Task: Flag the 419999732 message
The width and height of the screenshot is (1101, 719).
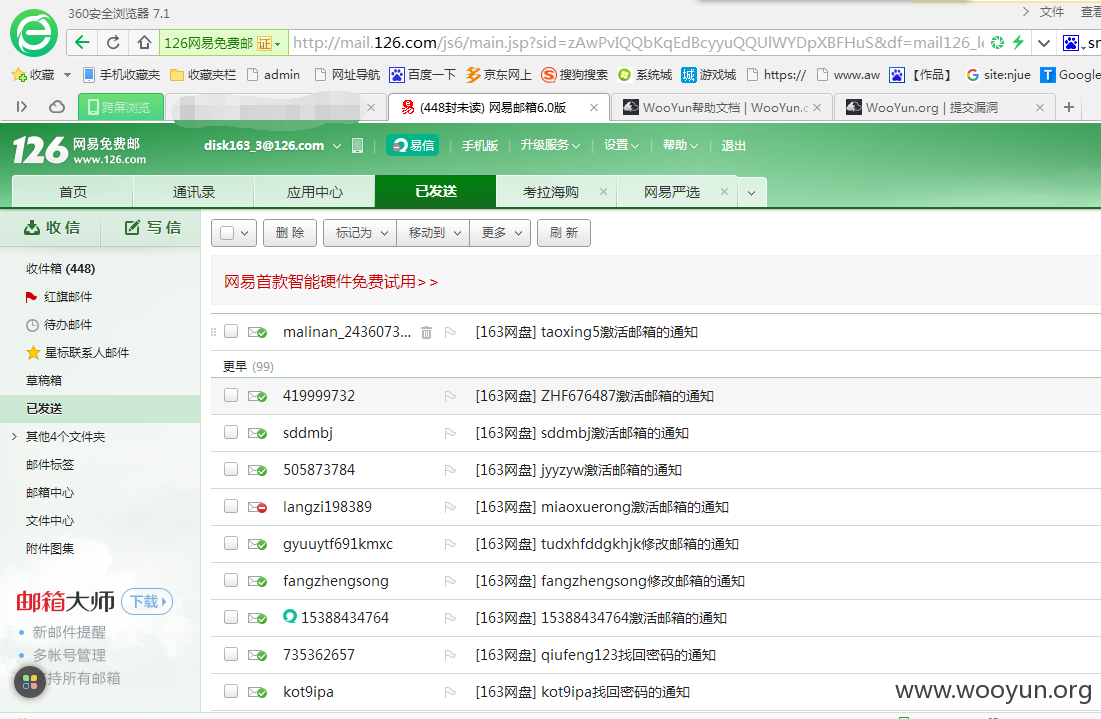Action: (451, 397)
